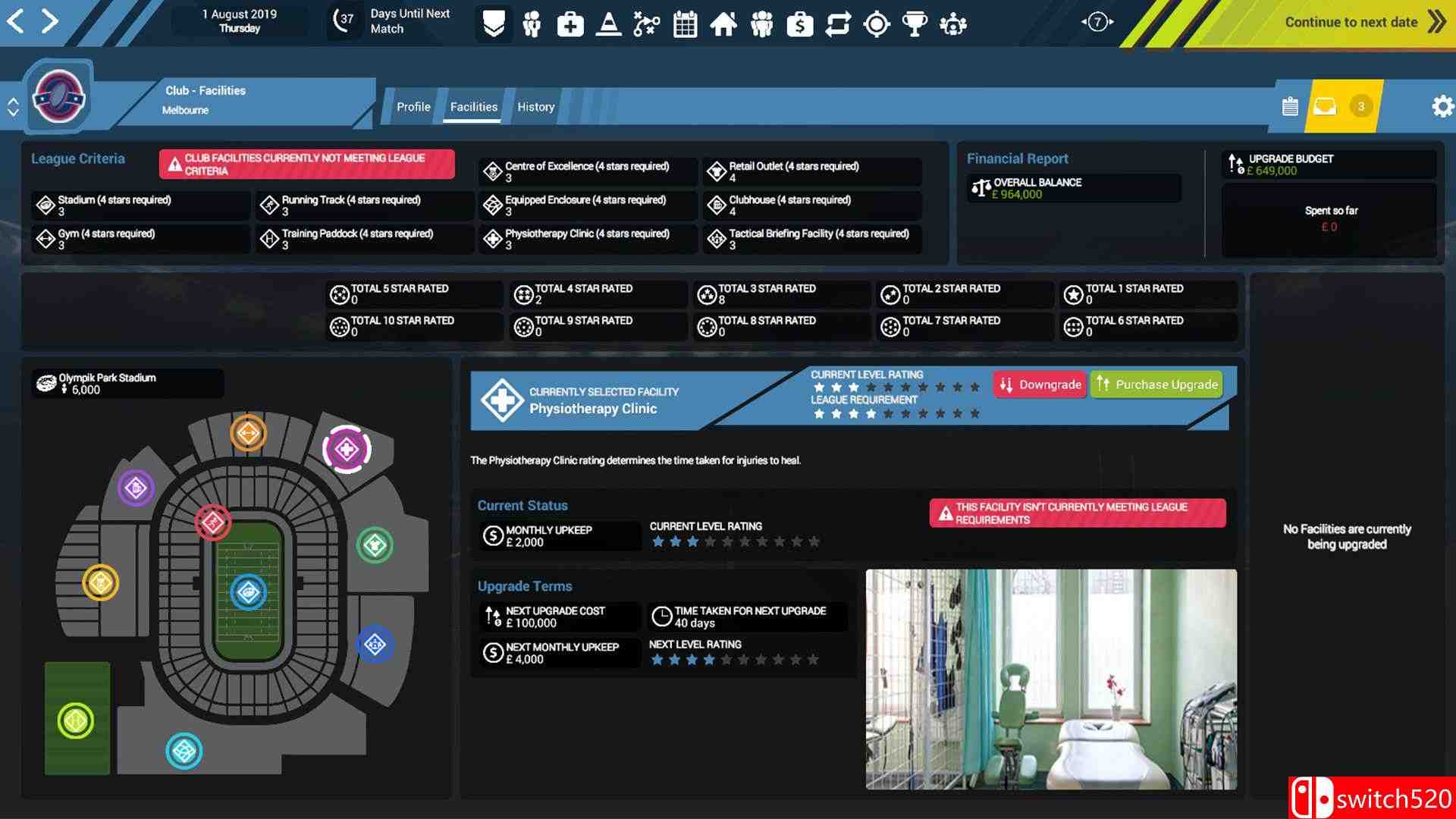This screenshot has width=1456, height=819.
Task: Open the finances briefcase dollar icon
Action: click(799, 24)
